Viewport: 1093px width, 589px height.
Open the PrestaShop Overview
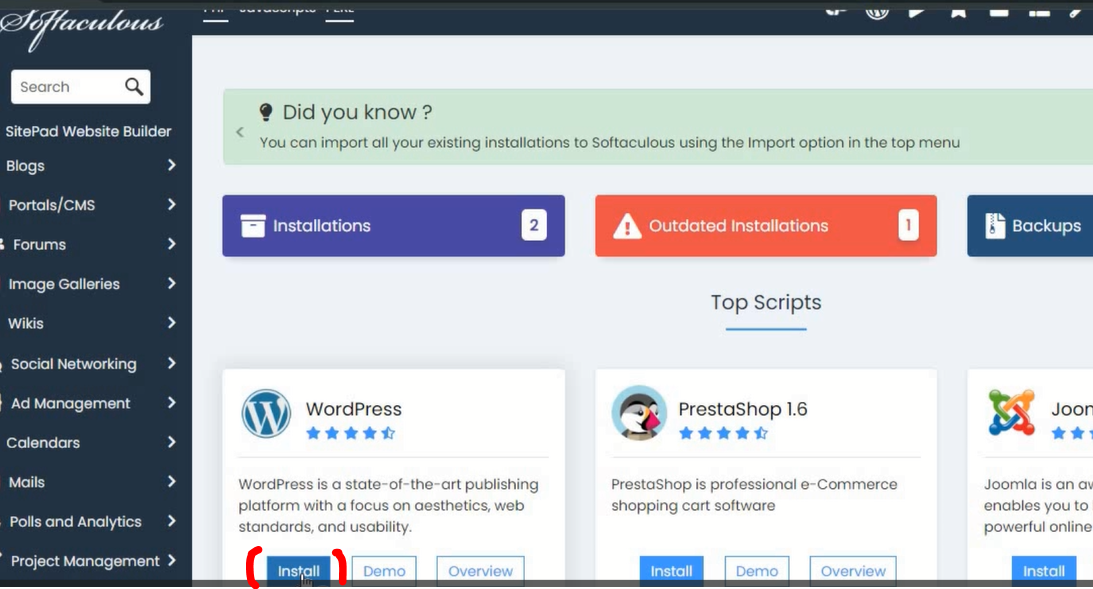click(853, 571)
